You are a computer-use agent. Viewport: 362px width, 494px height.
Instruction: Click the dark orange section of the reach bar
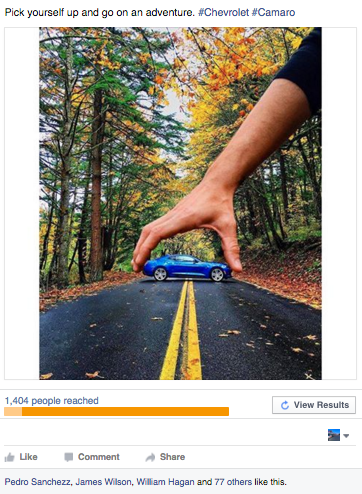coord(125,411)
